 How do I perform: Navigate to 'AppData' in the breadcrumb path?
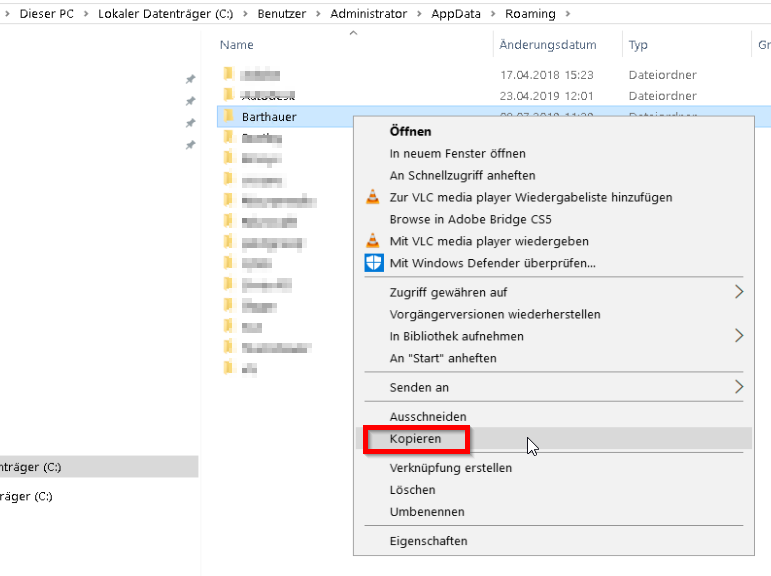454,14
